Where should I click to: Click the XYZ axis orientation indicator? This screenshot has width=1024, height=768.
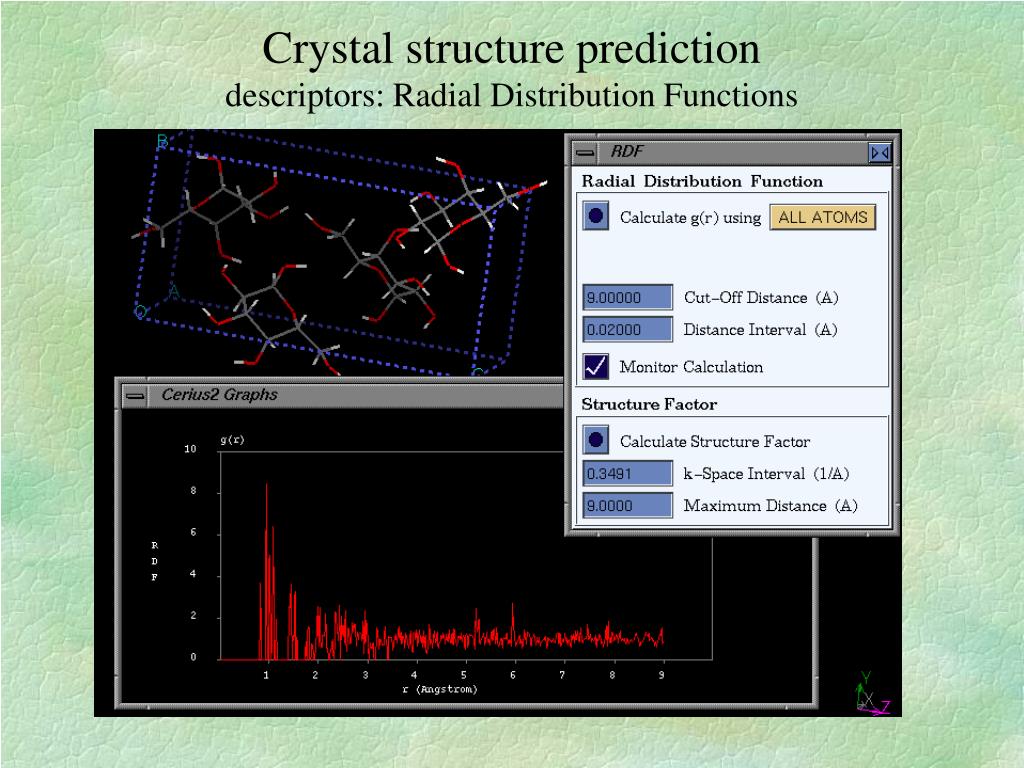(x=872, y=695)
